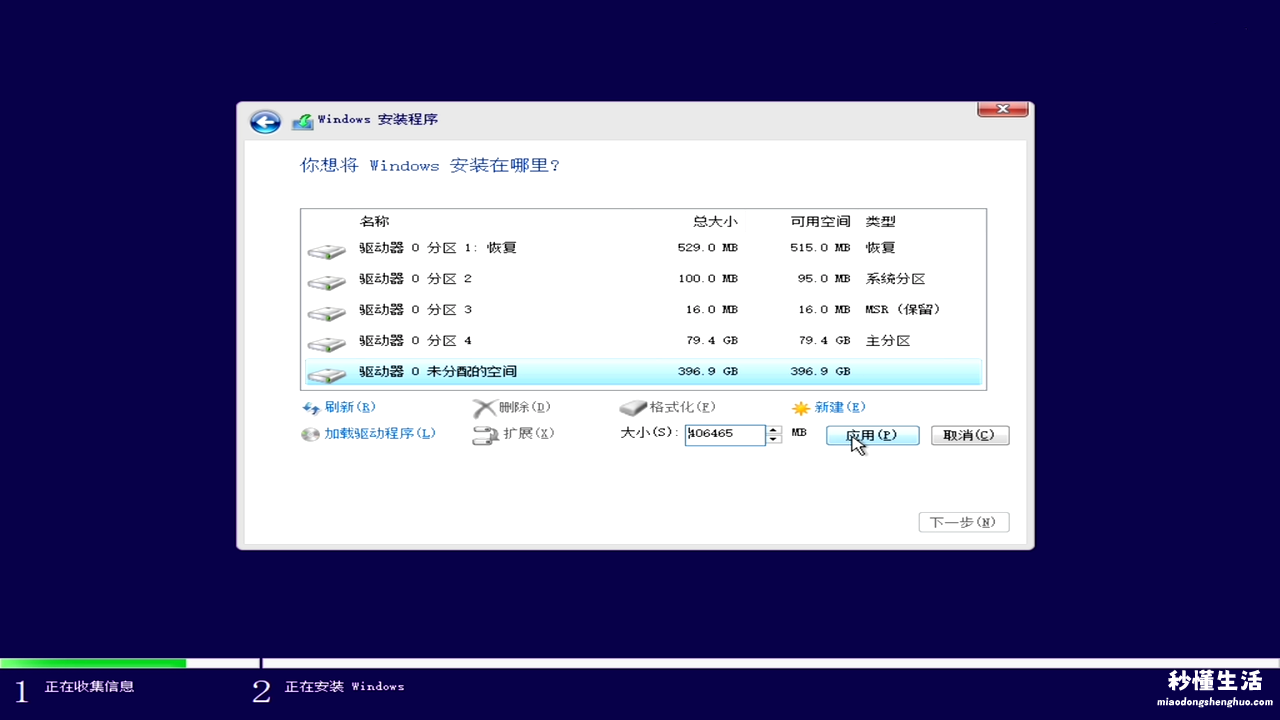Click the size field containing 406465

tap(725, 434)
